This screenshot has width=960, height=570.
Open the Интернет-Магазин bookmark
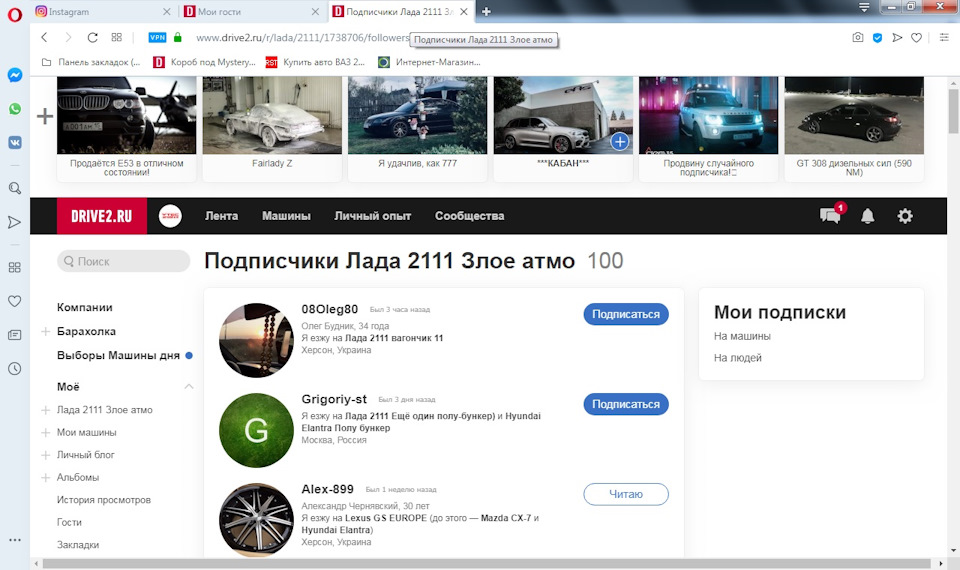click(x=429, y=62)
